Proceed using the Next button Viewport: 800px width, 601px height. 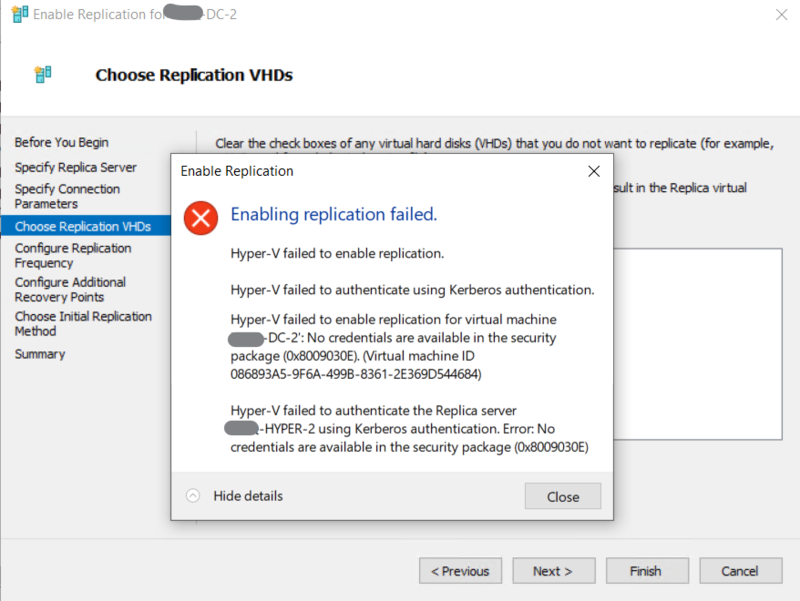click(552, 571)
